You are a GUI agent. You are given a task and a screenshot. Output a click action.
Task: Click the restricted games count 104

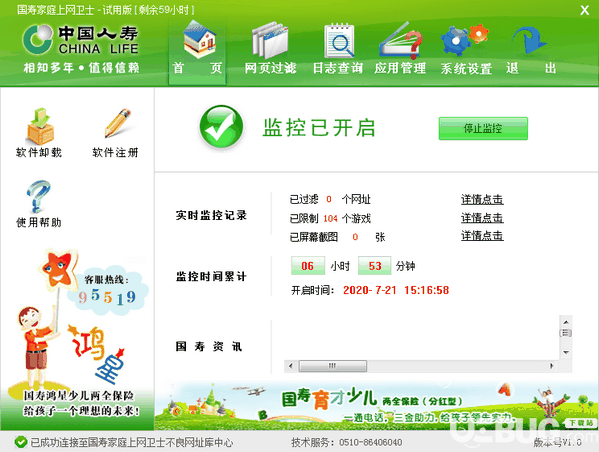tap(330, 219)
